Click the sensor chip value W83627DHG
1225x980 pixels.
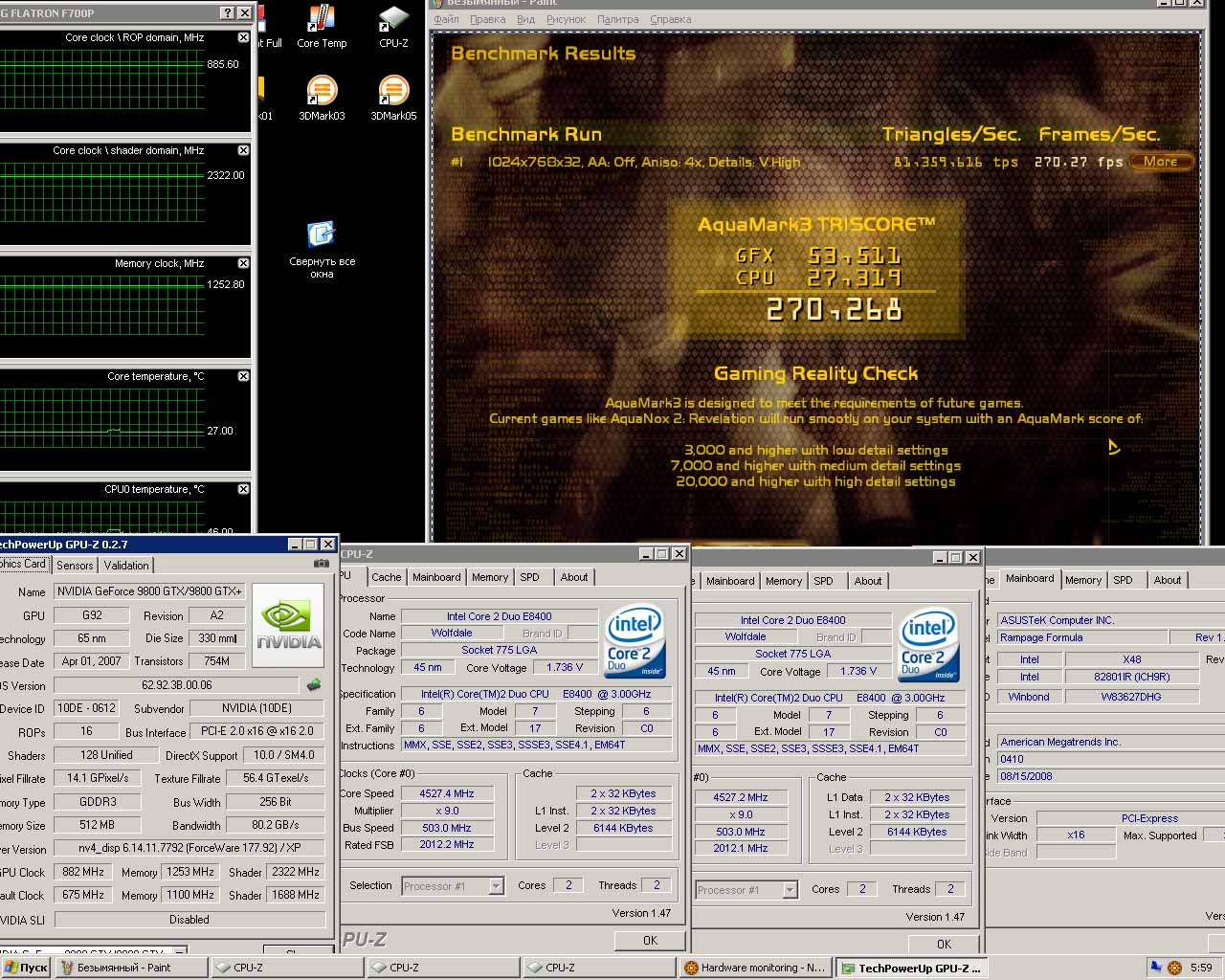pos(1132,697)
